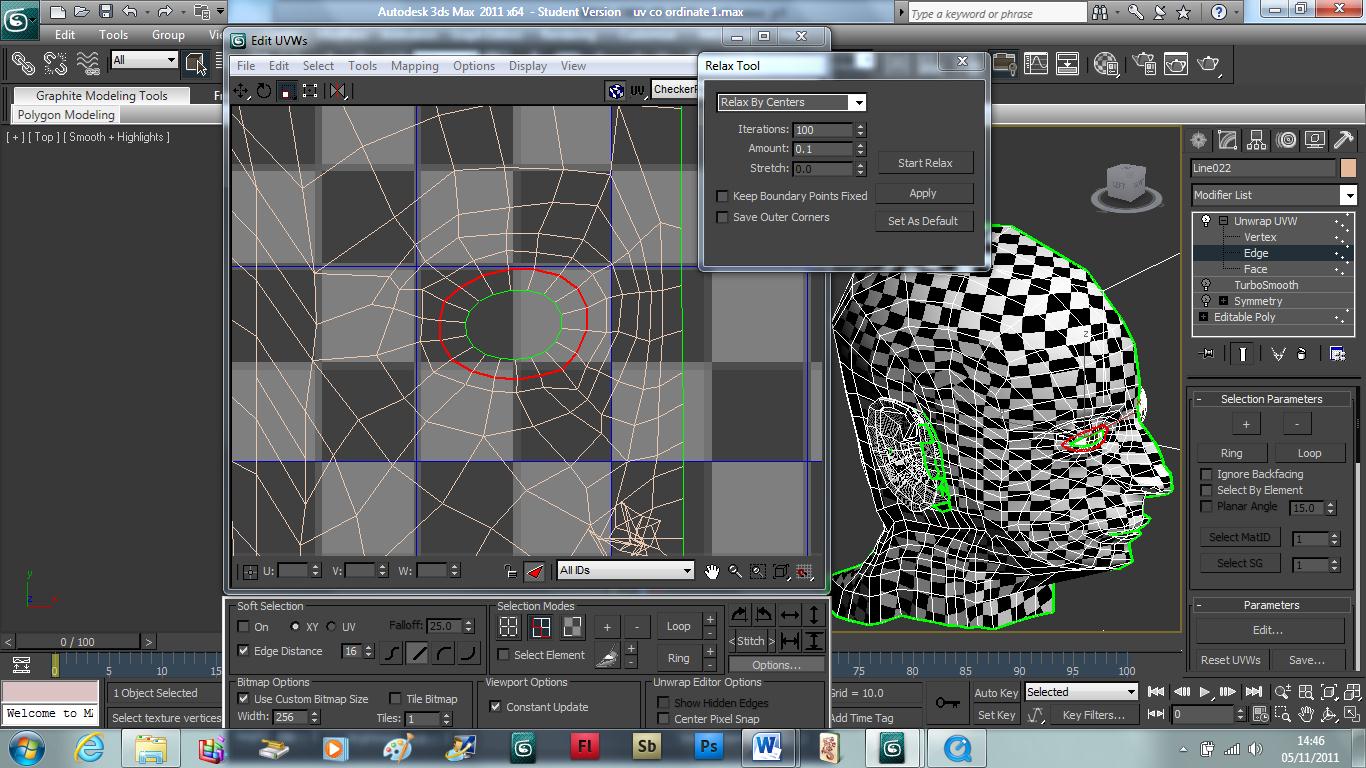
Task: Enable Select Element in Selection Modes
Action: [x=504, y=656]
